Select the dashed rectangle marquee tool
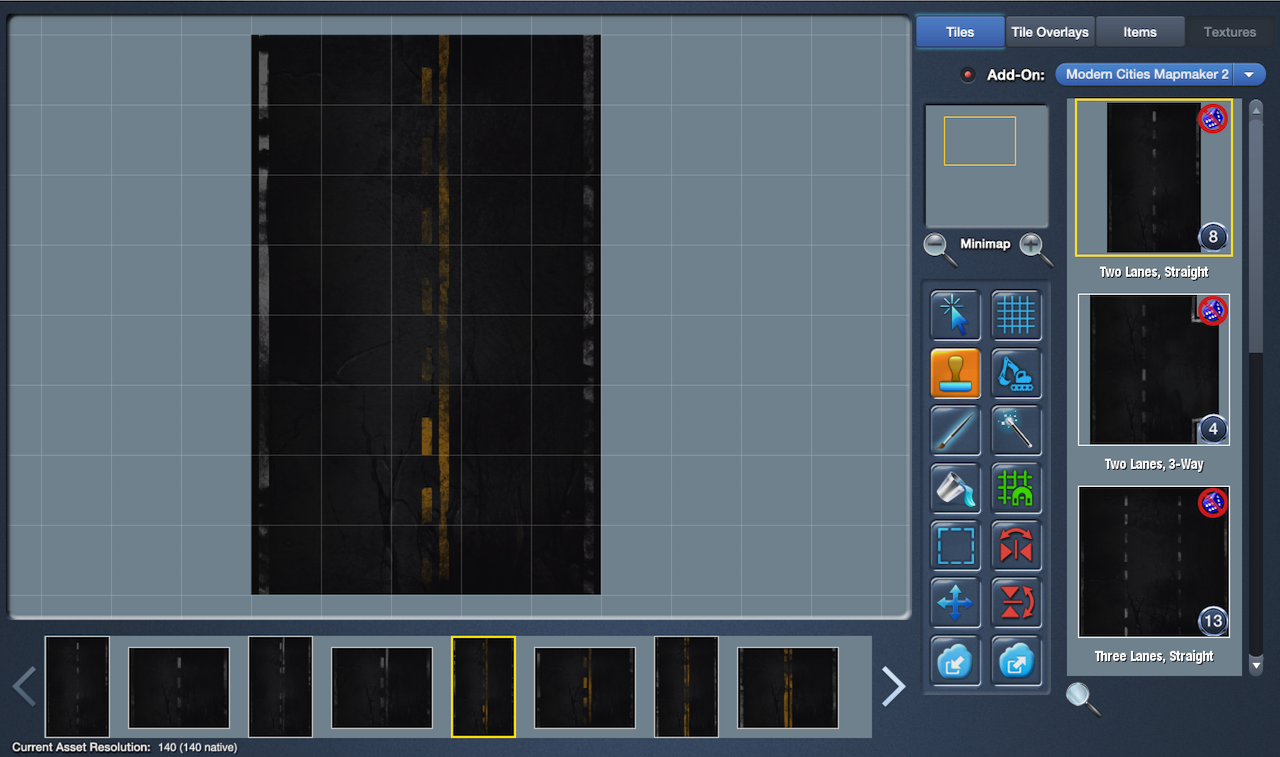The image size is (1280, 757). click(955, 546)
